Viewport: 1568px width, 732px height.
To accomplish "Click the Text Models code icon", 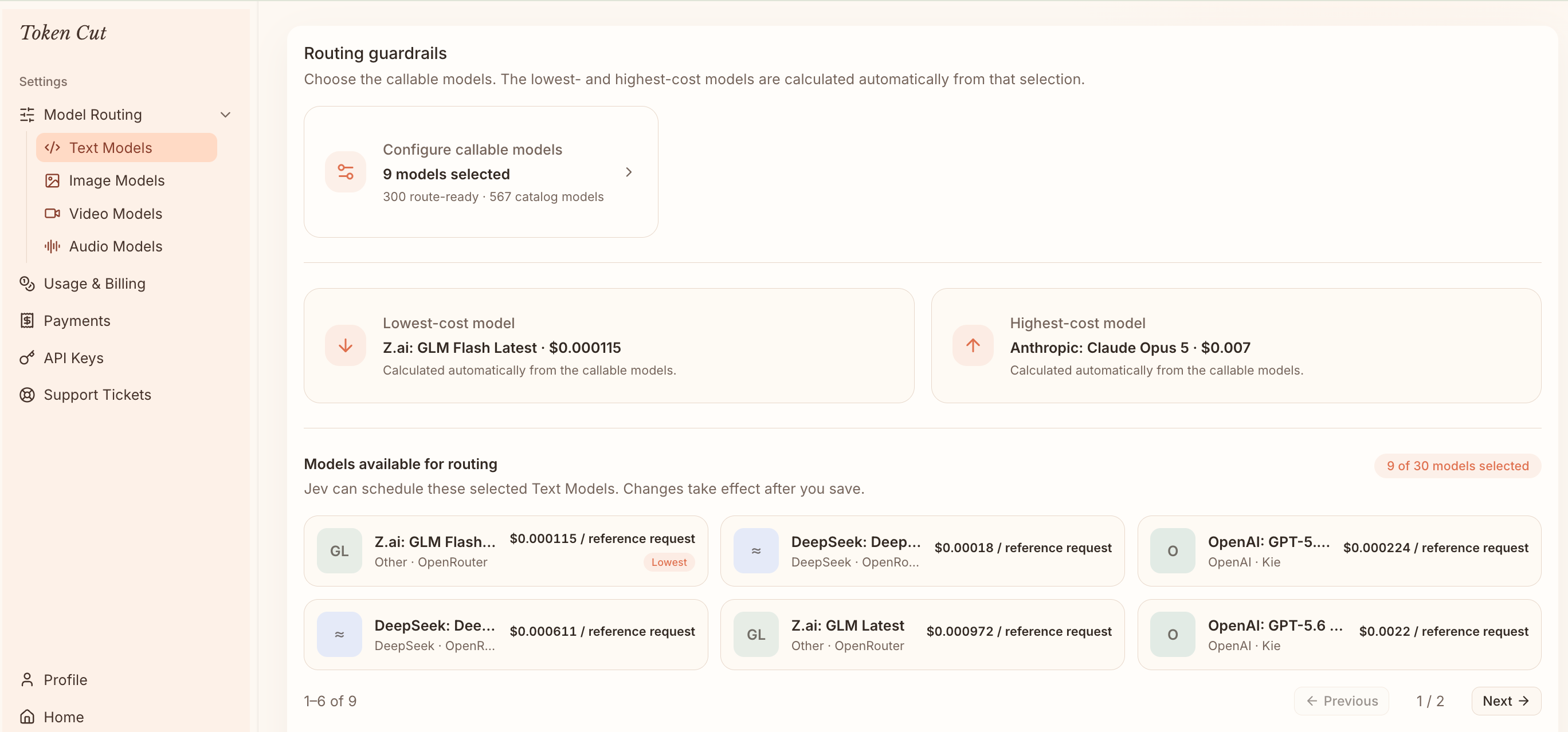I will click(52, 147).
